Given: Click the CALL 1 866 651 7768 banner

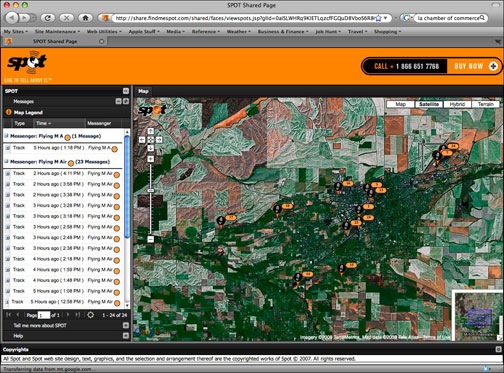Looking at the screenshot, I should pos(405,66).
